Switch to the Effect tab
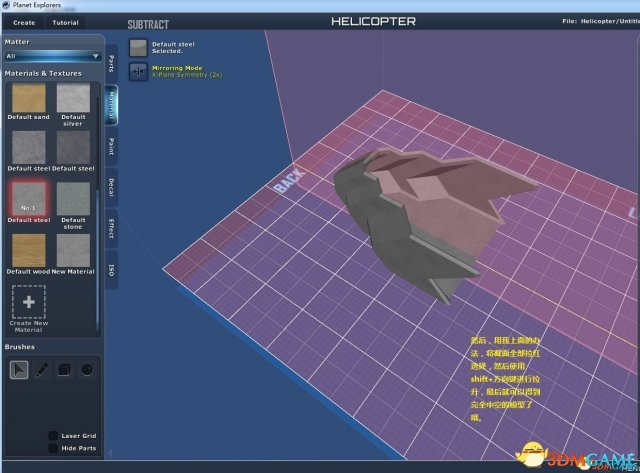640x473 pixels. pyautogui.click(x=111, y=229)
